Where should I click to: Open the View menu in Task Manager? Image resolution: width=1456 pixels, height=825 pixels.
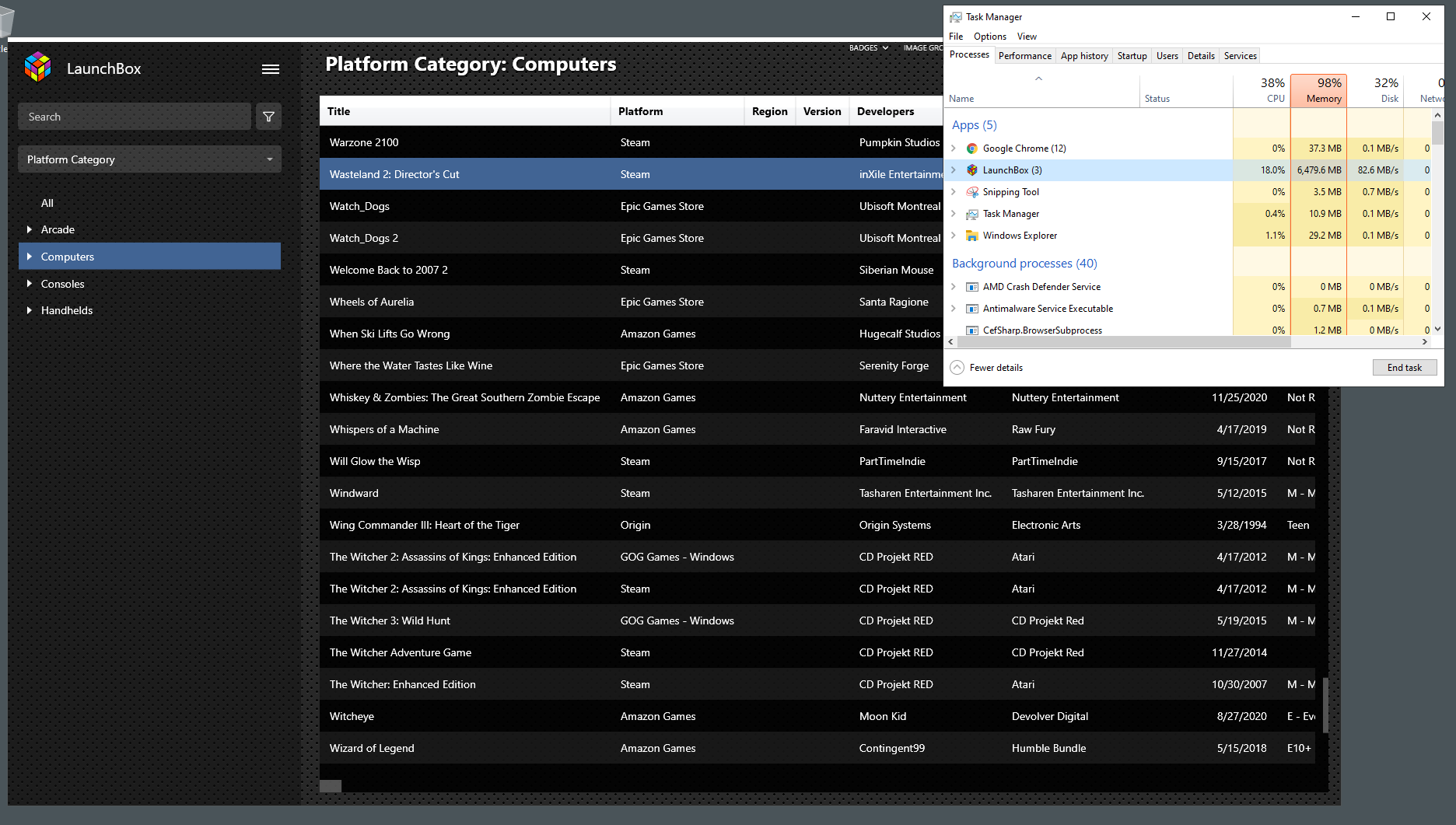[x=1027, y=37]
